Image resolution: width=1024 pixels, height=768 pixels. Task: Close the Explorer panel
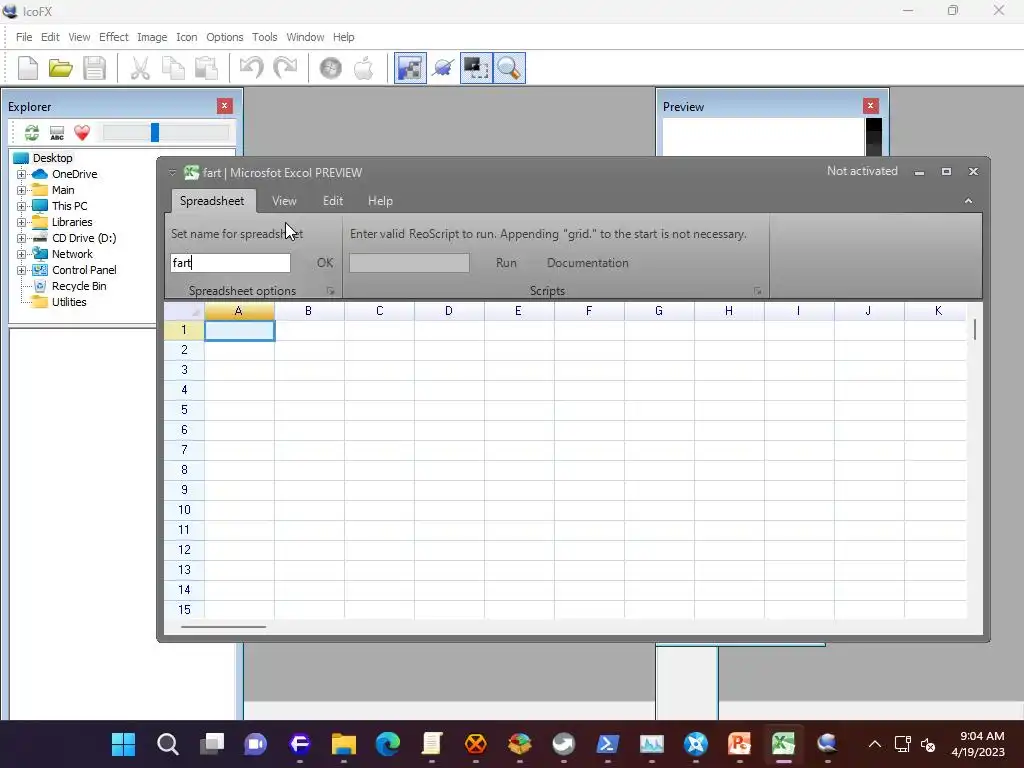[x=225, y=106]
